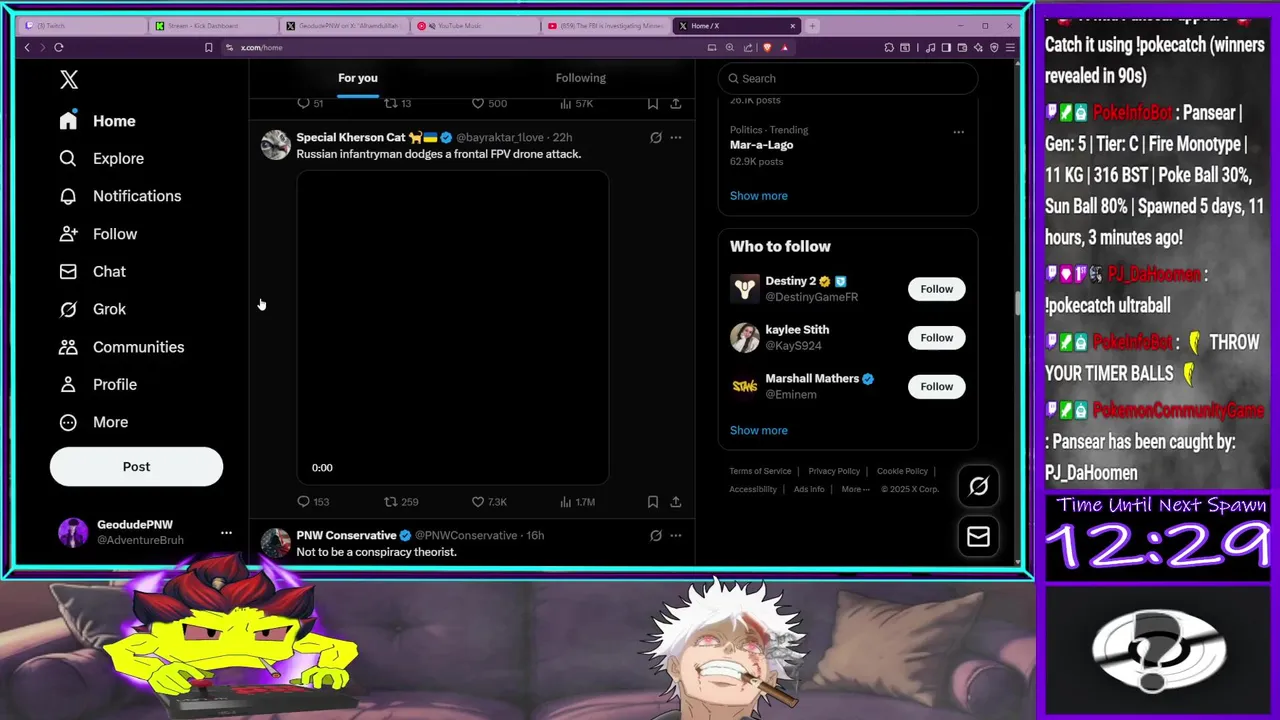Click the PNW Conservative avatar
Screen dimensions: 1280x720
[x=275, y=543]
